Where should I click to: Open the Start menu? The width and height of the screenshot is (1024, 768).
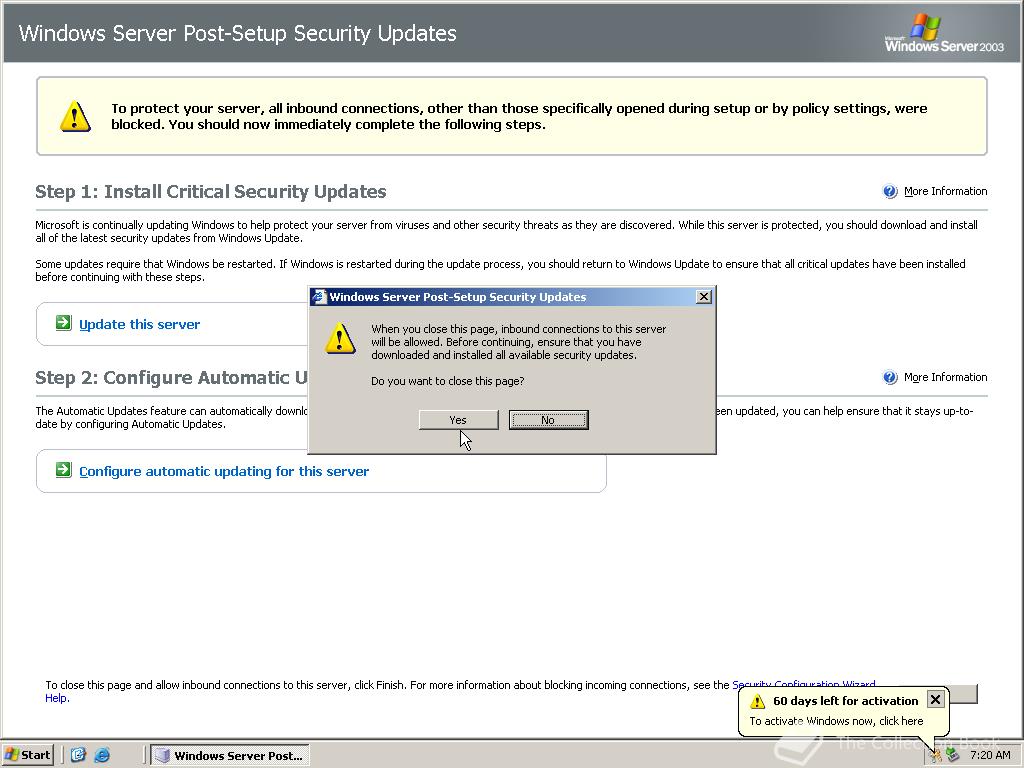pyautogui.click(x=27, y=755)
